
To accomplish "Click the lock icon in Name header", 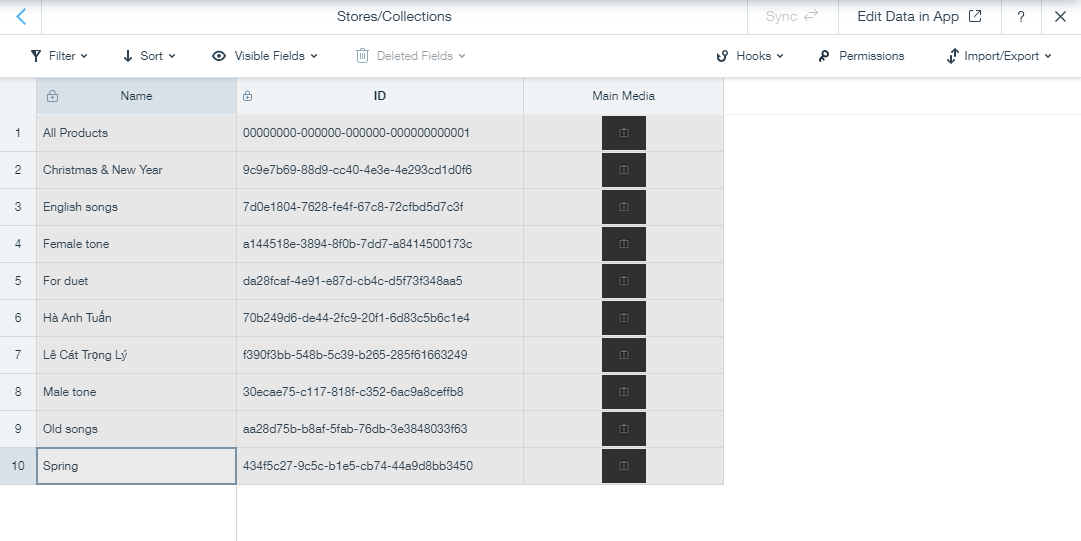I will click(52, 96).
